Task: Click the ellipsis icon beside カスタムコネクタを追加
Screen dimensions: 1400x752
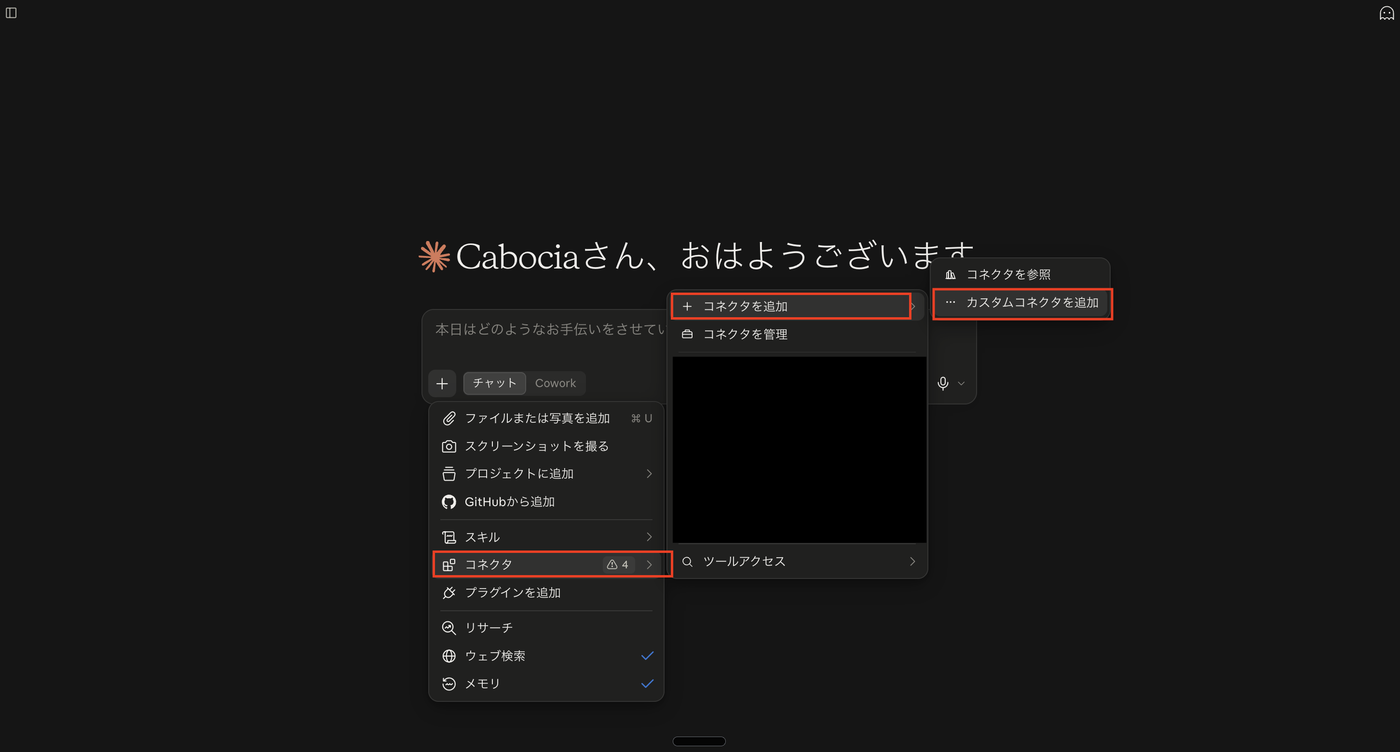Action: [x=950, y=302]
